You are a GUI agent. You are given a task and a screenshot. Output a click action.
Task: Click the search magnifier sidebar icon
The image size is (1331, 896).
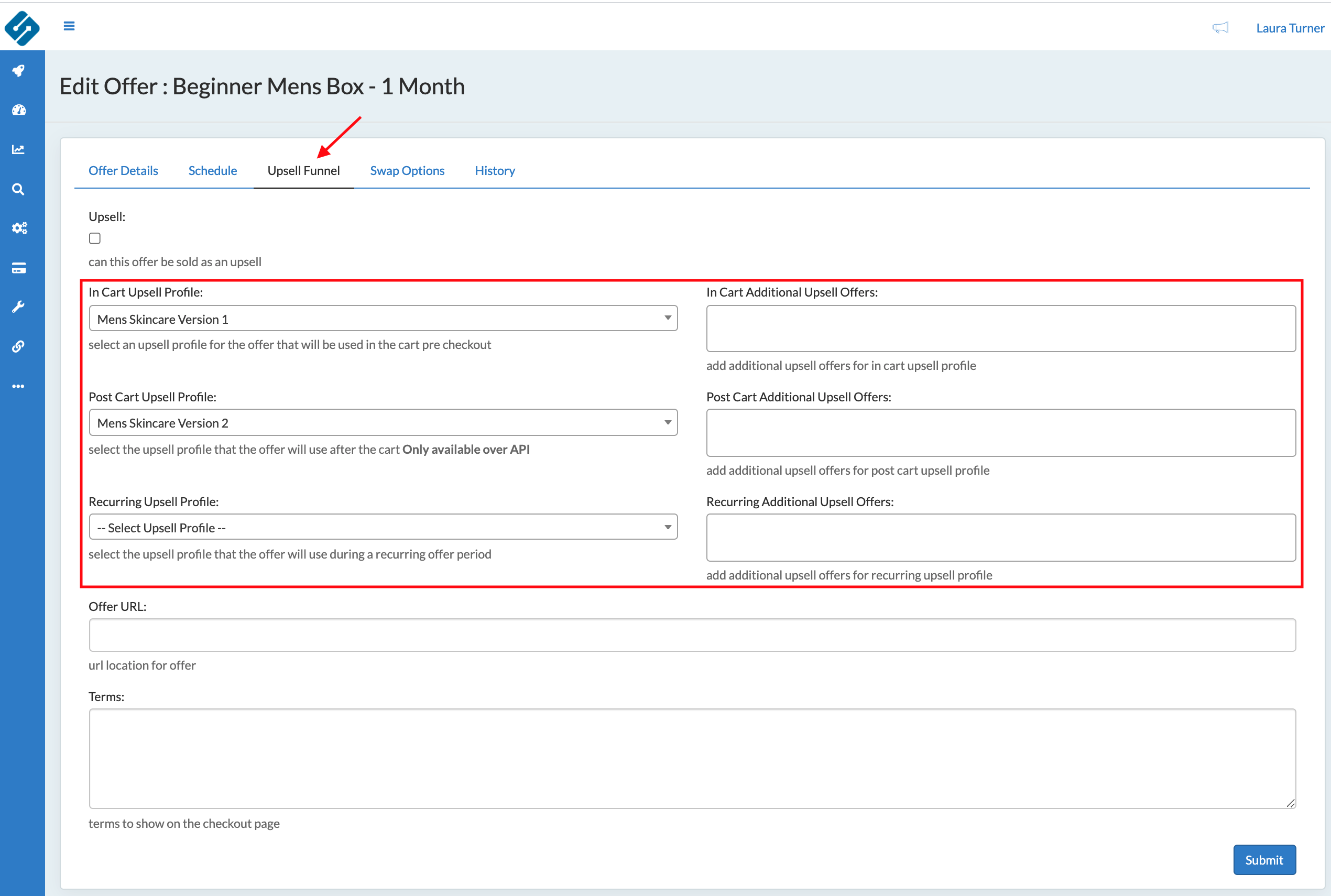pos(18,189)
